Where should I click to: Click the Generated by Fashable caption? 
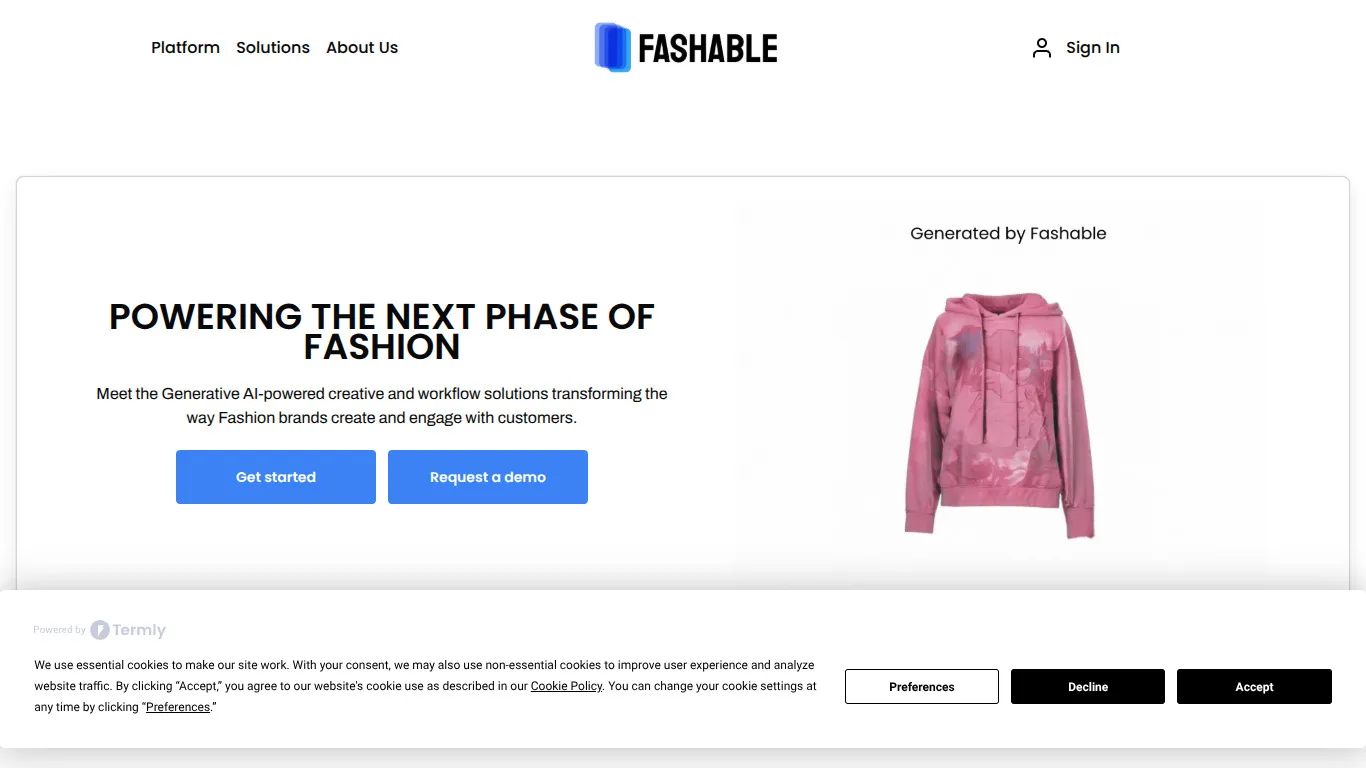click(1008, 233)
